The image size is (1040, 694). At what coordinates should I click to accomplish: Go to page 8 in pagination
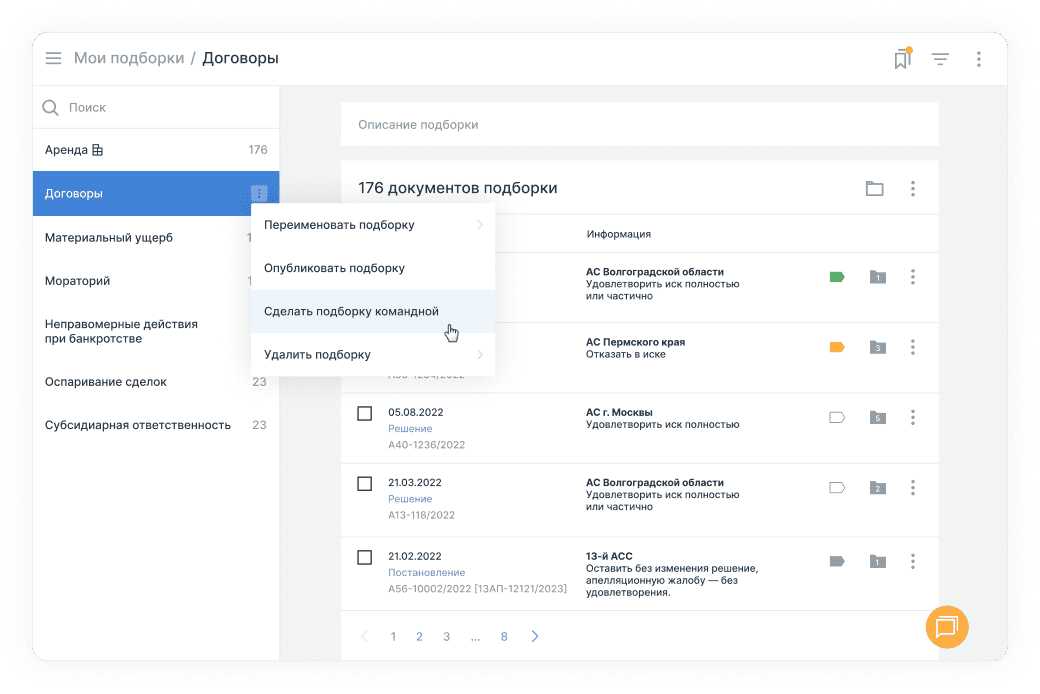tap(504, 636)
